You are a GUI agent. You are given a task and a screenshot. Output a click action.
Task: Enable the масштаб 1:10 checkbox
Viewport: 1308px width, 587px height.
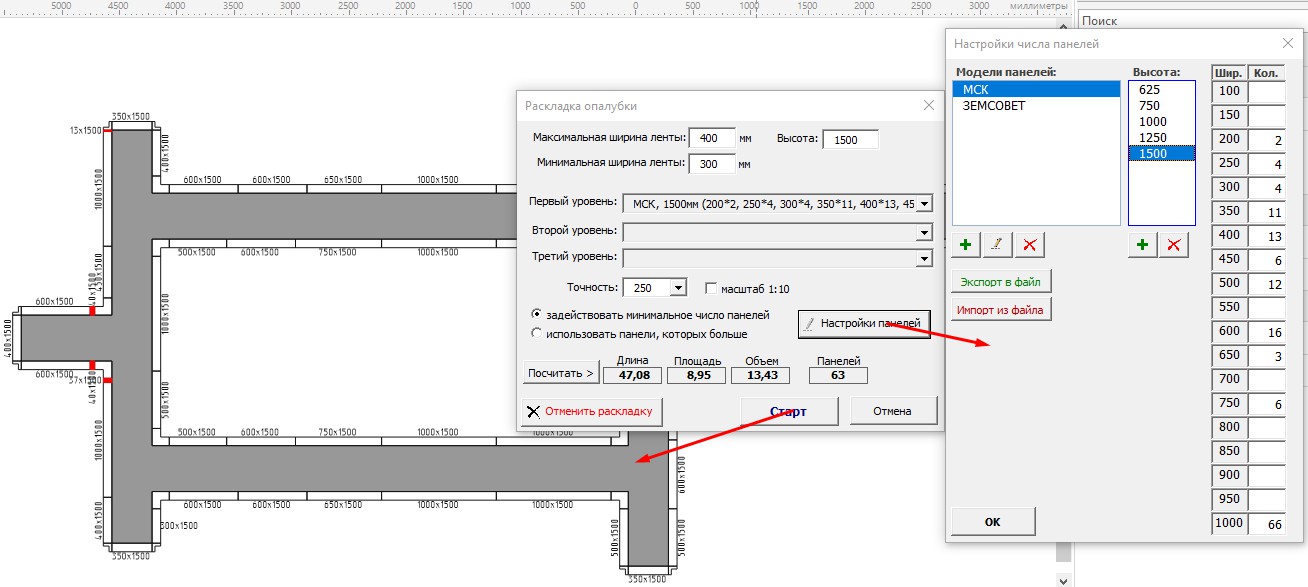pyautogui.click(x=712, y=288)
